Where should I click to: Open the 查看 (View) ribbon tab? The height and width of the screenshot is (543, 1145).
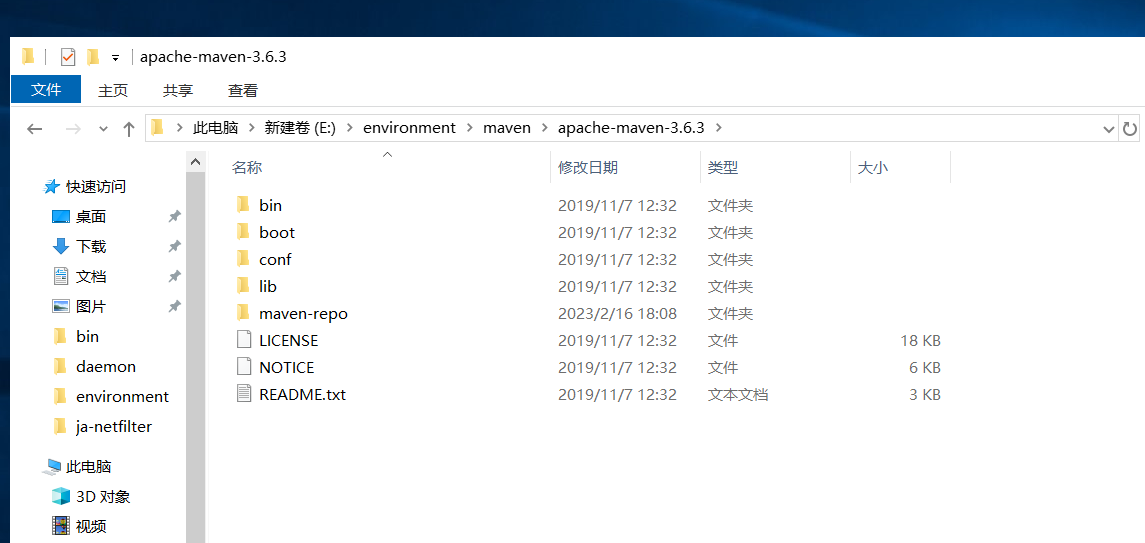[x=243, y=90]
